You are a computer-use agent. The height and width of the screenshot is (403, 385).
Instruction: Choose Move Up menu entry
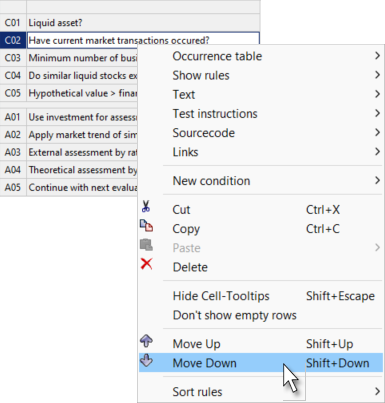(x=261, y=344)
